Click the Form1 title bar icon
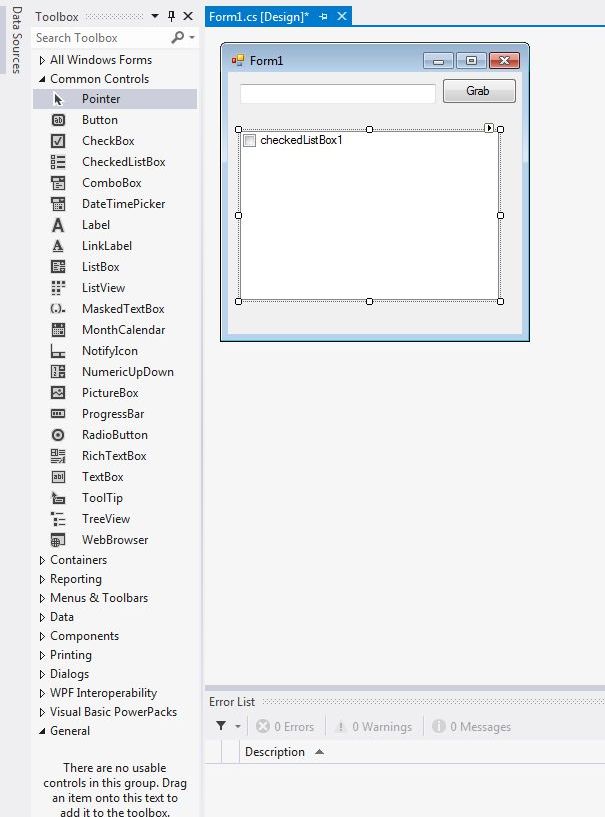 click(x=238, y=60)
